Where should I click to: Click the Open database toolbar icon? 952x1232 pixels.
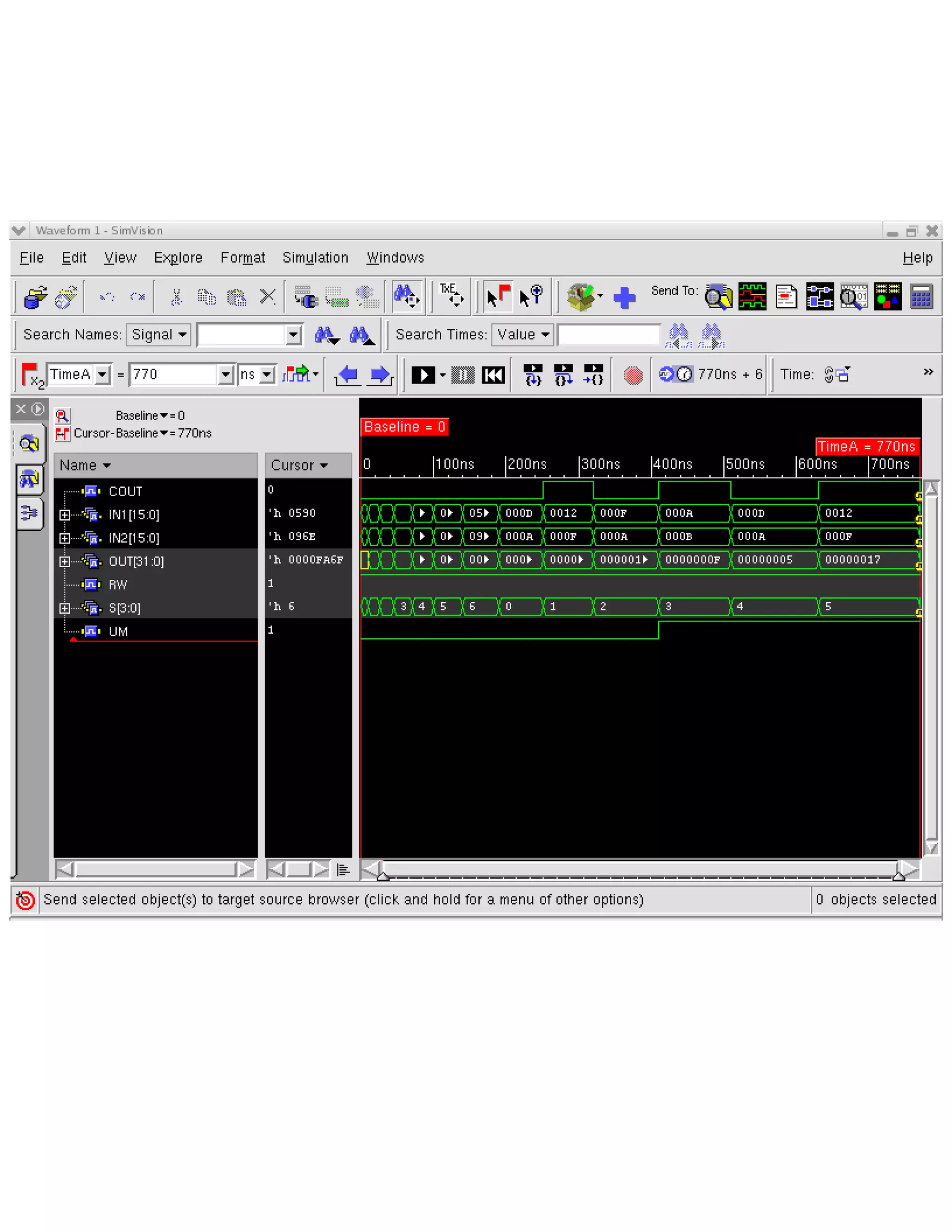pyautogui.click(x=35, y=297)
